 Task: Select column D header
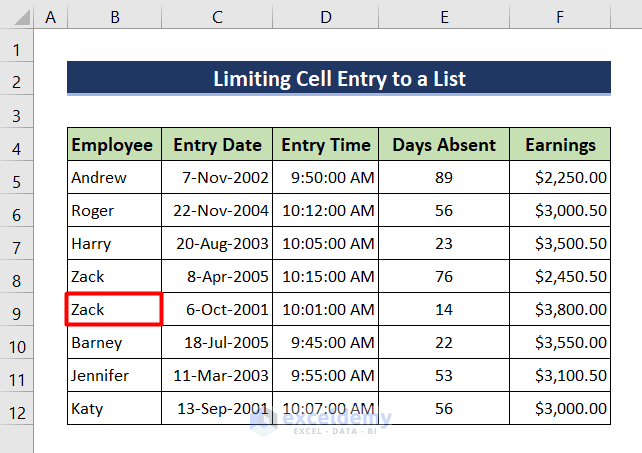[325, 17]
